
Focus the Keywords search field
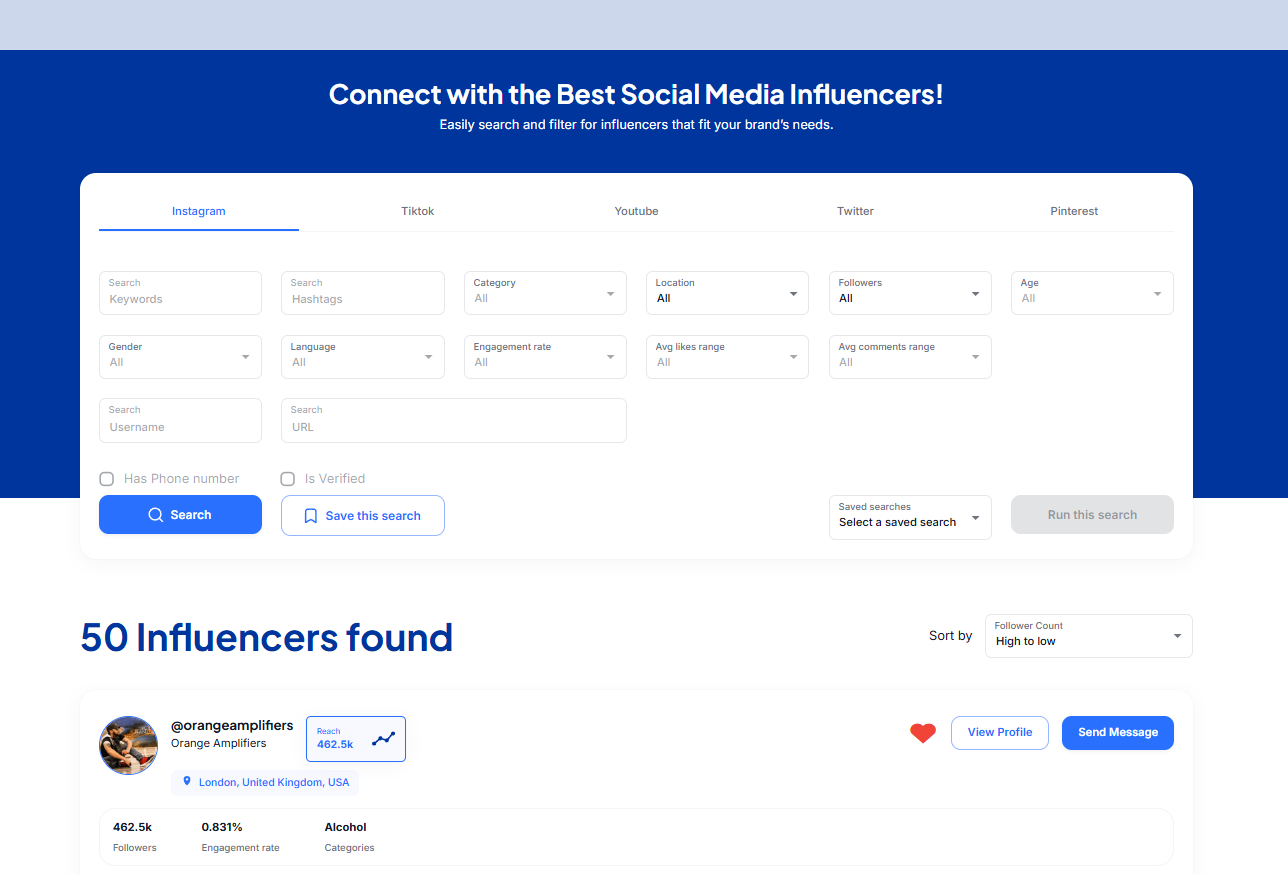click(180, 299)
